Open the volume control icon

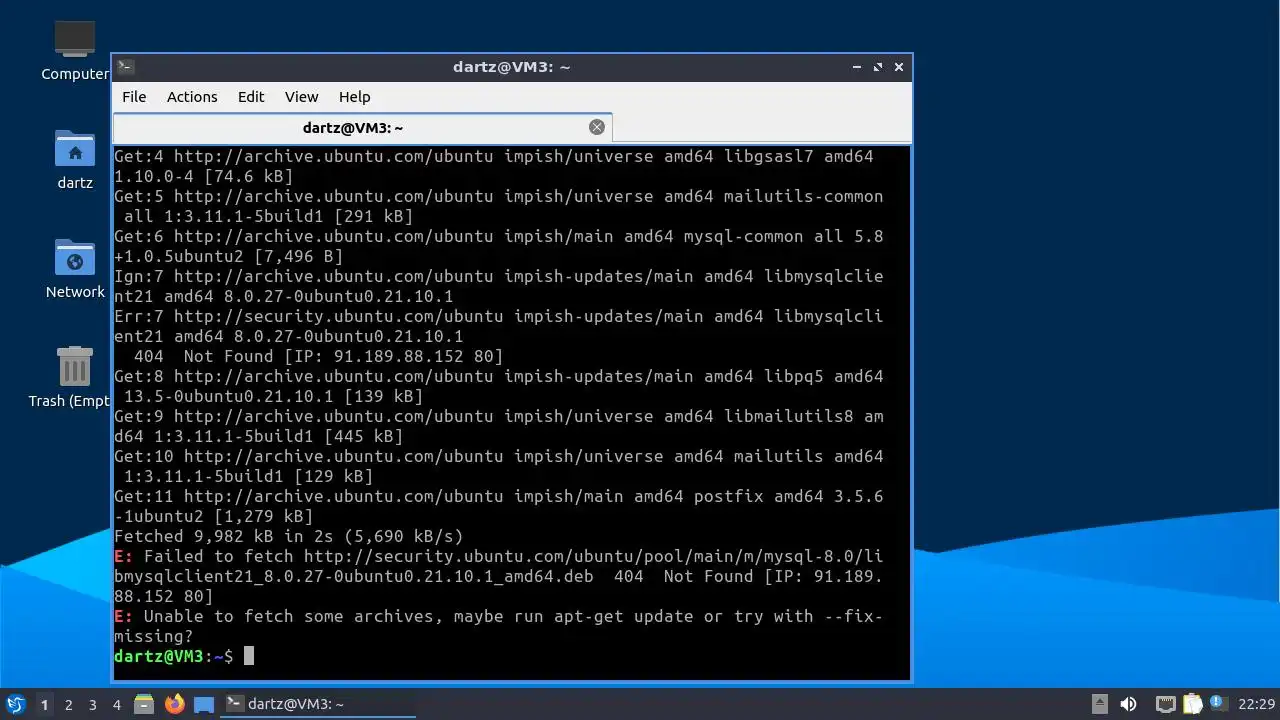tap(1128, 704)
